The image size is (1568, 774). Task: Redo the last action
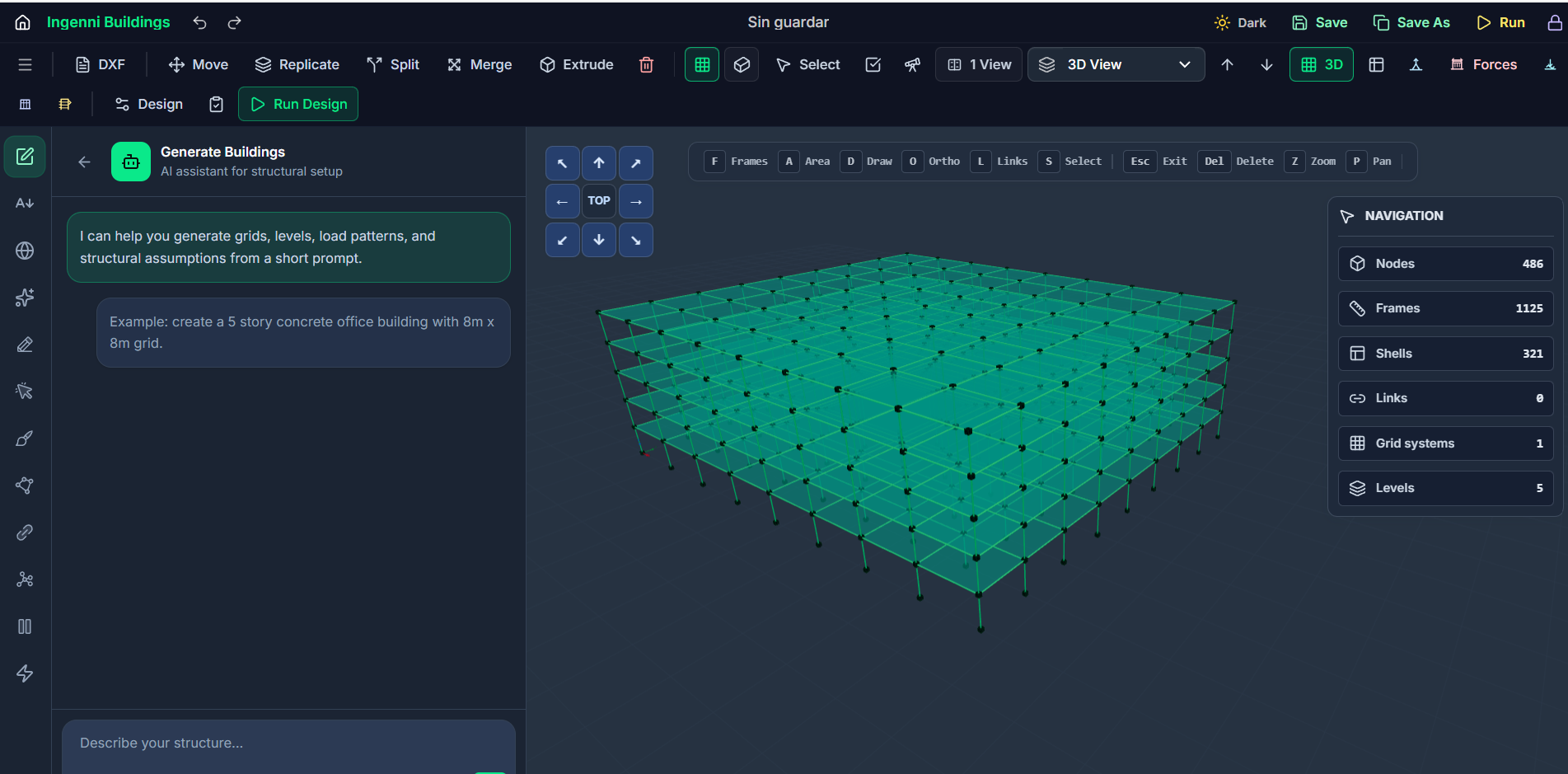(235, 22)
